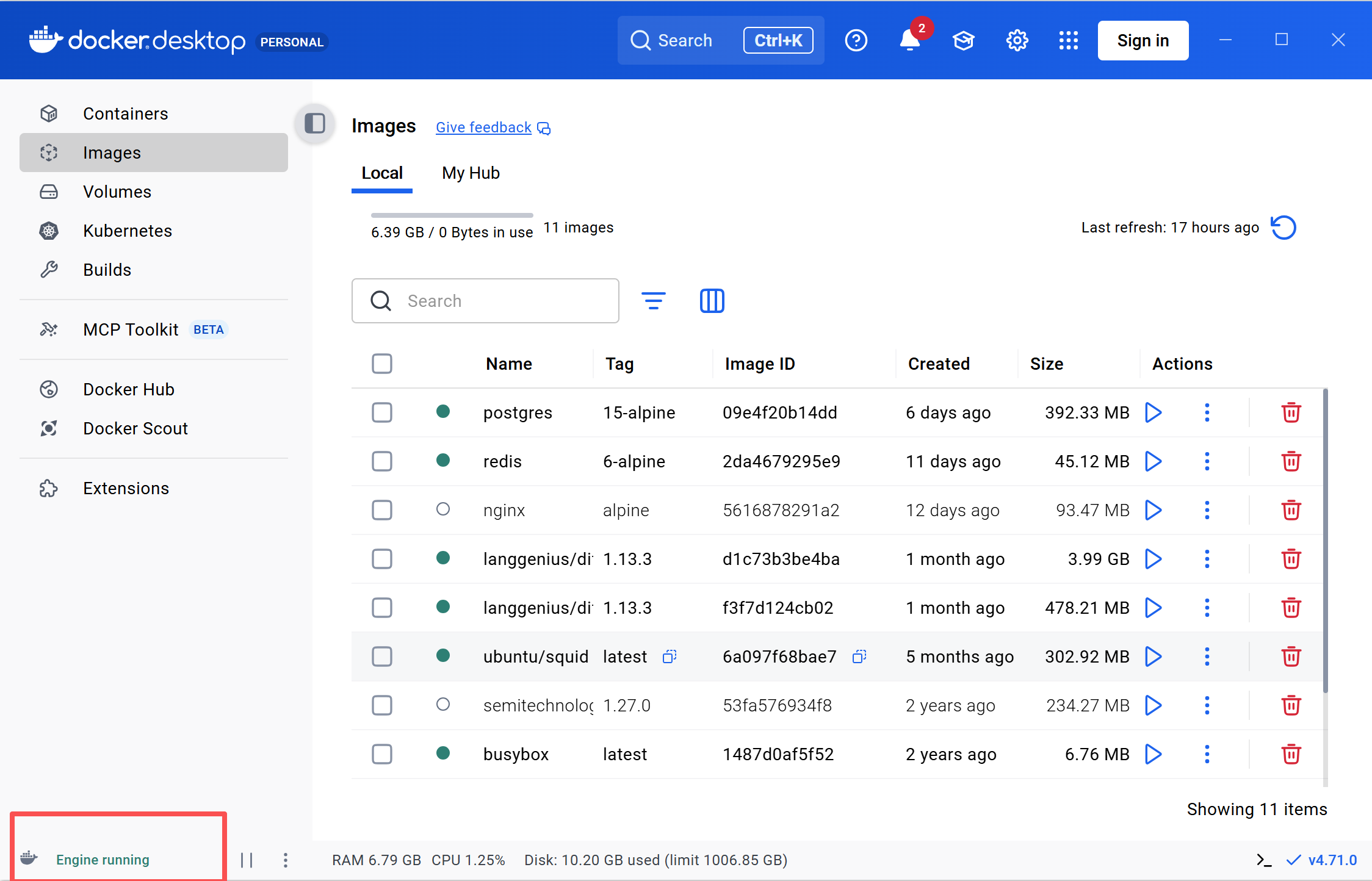1372x881 pixels.
Task: Focus the images Search input field
Action: 485,301
